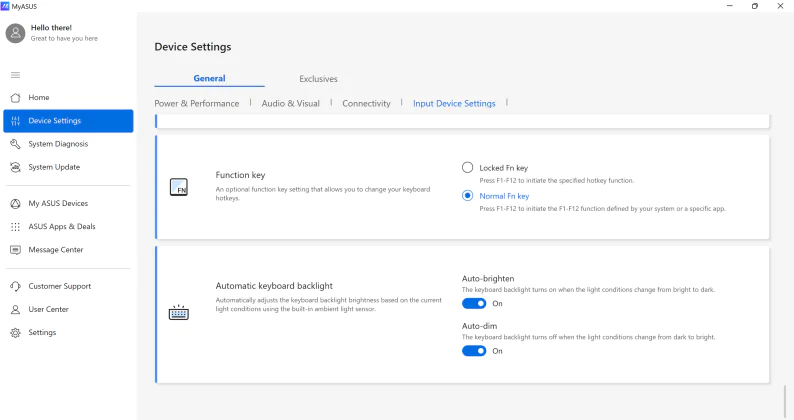Screen dimensions: 794x420
Task: Click the FN Function key icon
Action: [179, 187]
